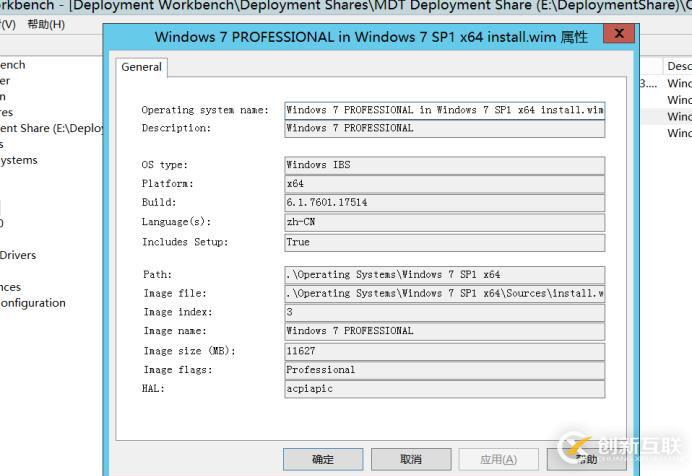Select Operating Systems tree node ending 'ystems'
The height and width of the screenshot is (476, 692).
pyautogui.click(x=19, y=160)
